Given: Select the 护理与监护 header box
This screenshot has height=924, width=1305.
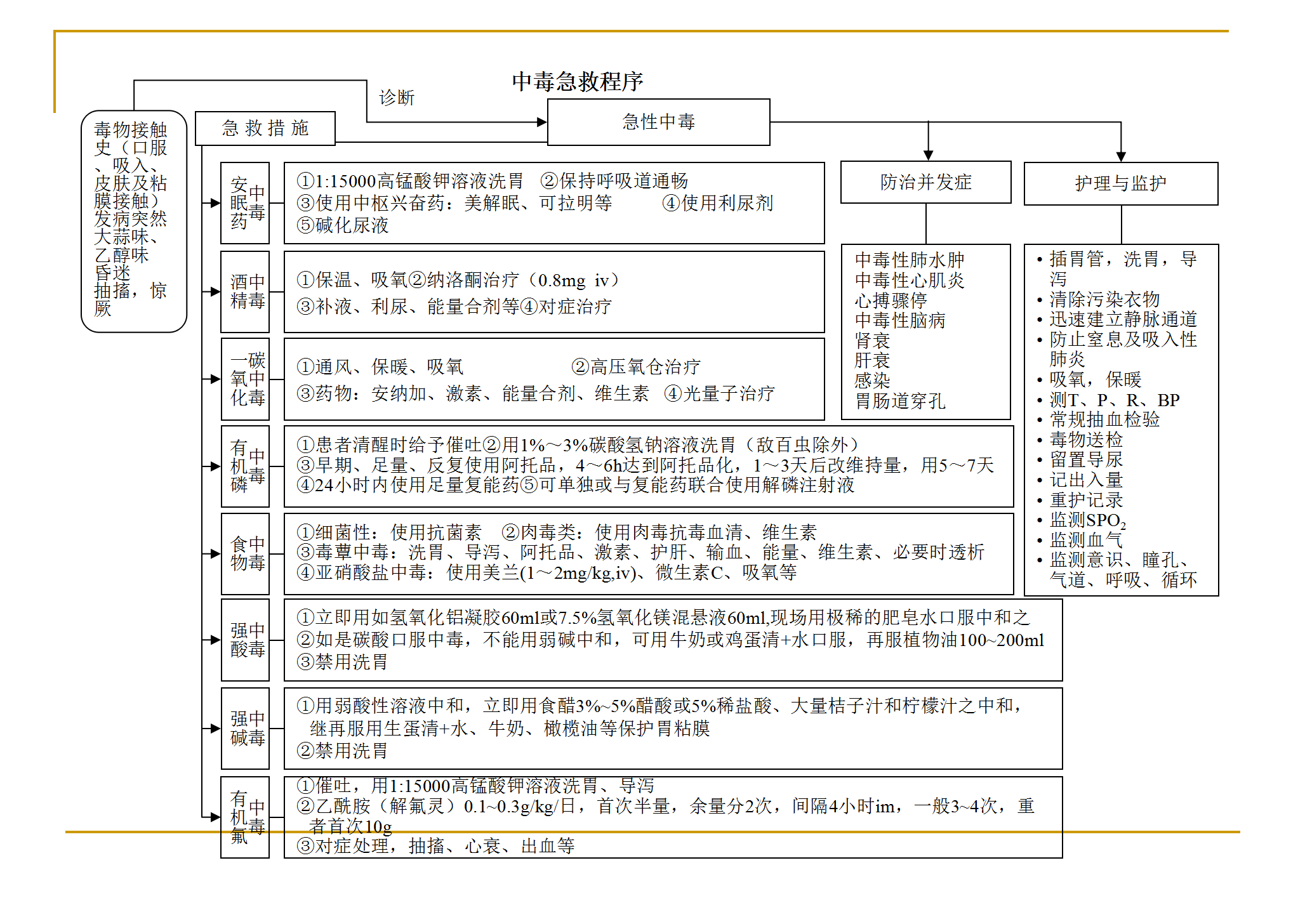Looking at the screenshot, I should click(1121, 183).
